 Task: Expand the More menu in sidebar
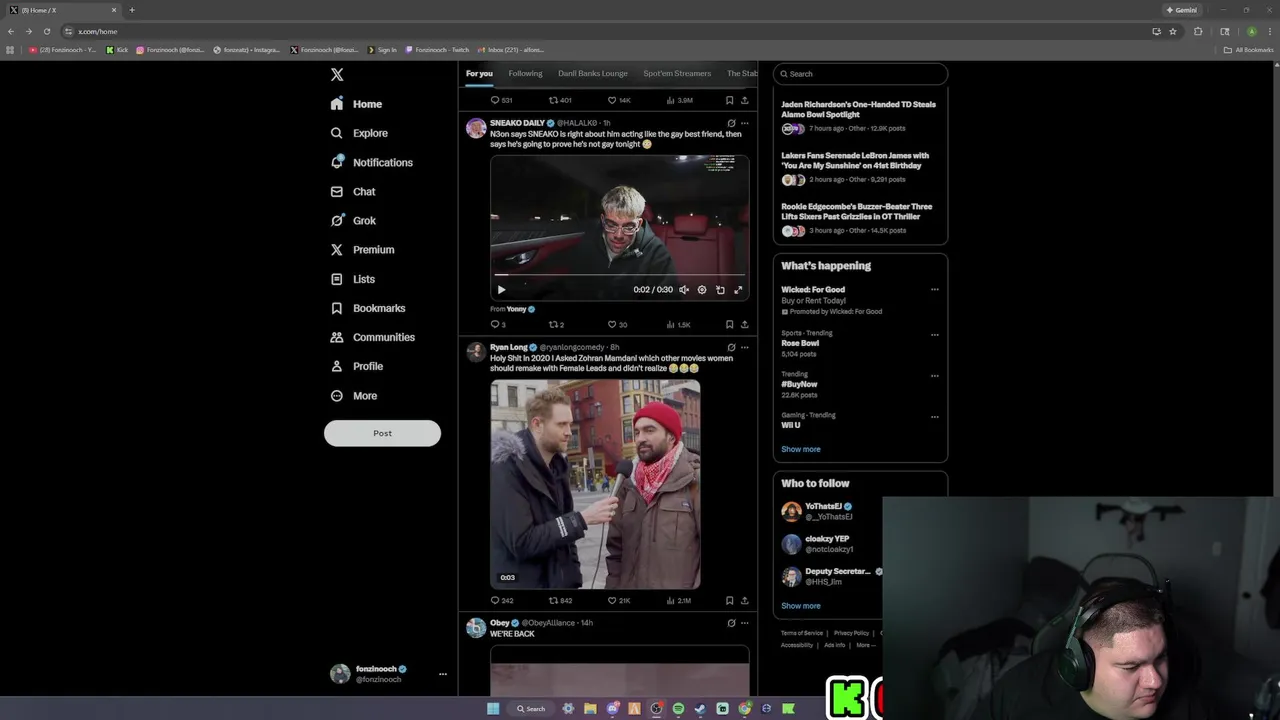[x=353, y=396]
